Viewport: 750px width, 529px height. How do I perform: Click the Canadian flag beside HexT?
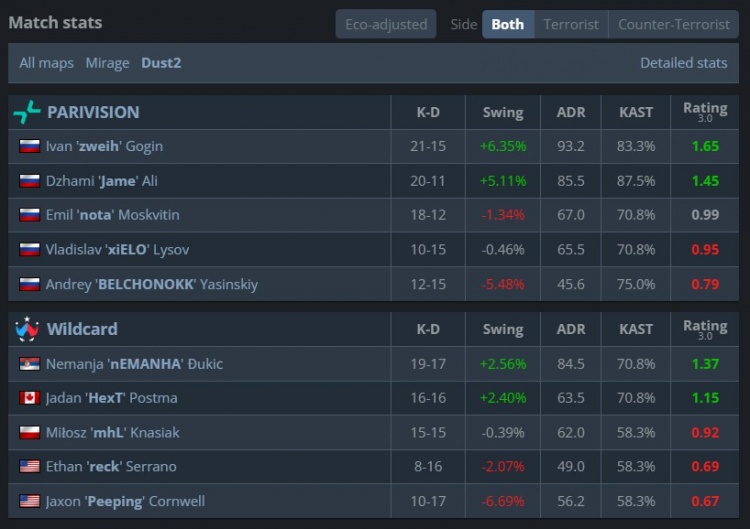[29, 398]
